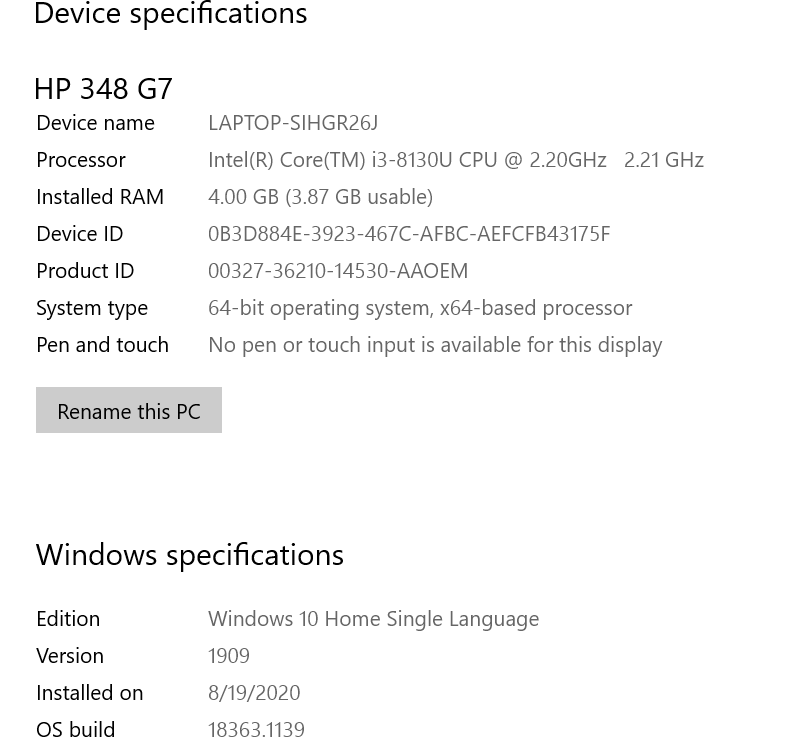The image size is (808, 747).
Task: Click the Windows specifications heading
Action: point(190,556)
